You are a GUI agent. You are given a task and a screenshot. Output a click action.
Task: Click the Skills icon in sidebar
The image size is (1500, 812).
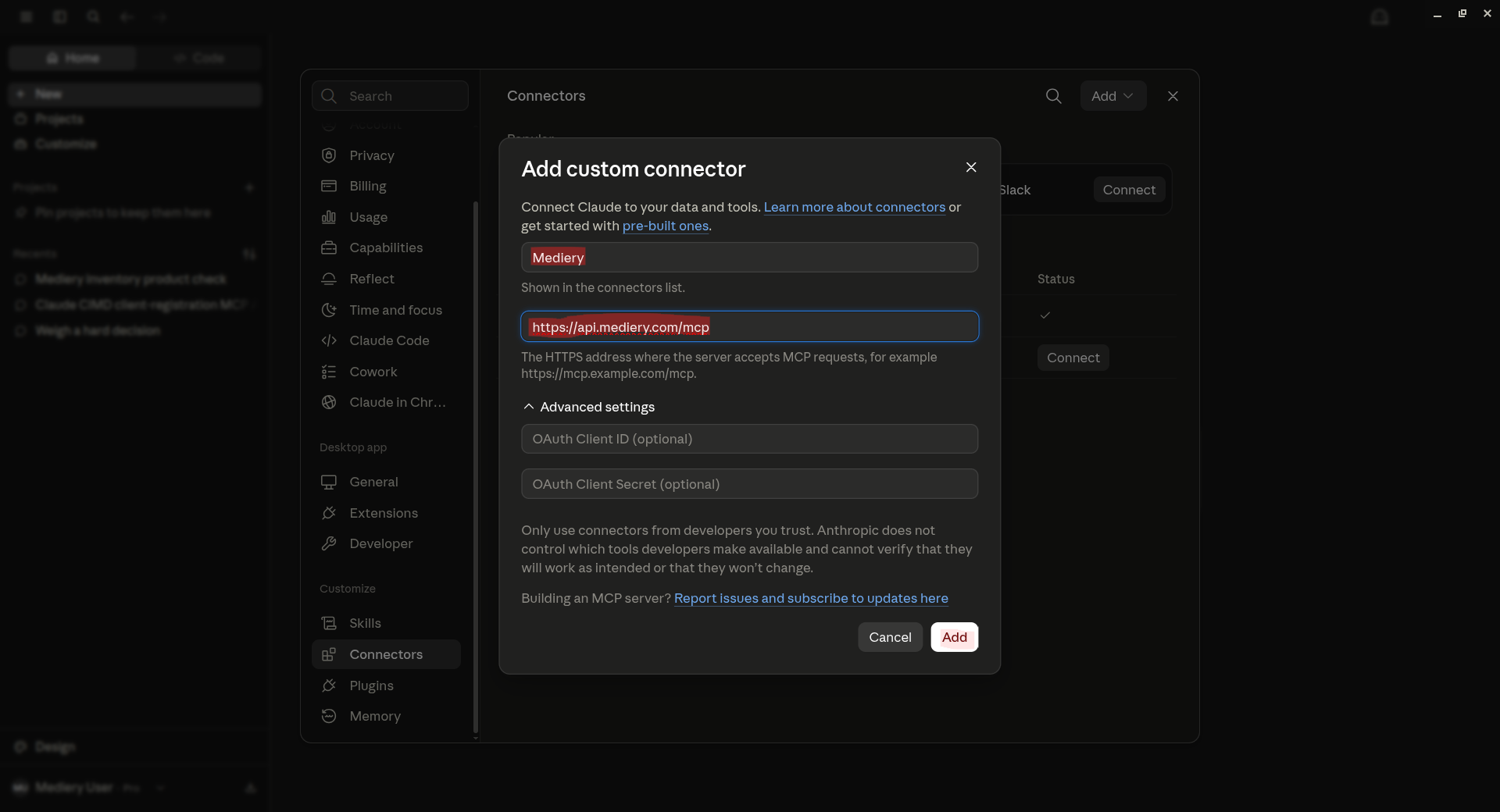[329, 623]
